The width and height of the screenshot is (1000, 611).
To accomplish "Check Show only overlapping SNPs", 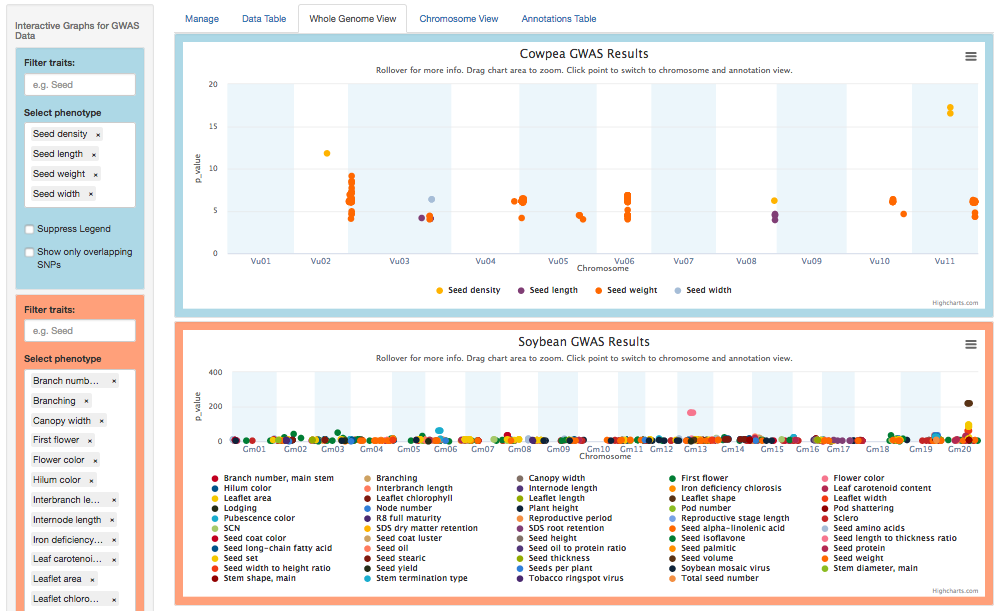I will [x=29, y=252].
